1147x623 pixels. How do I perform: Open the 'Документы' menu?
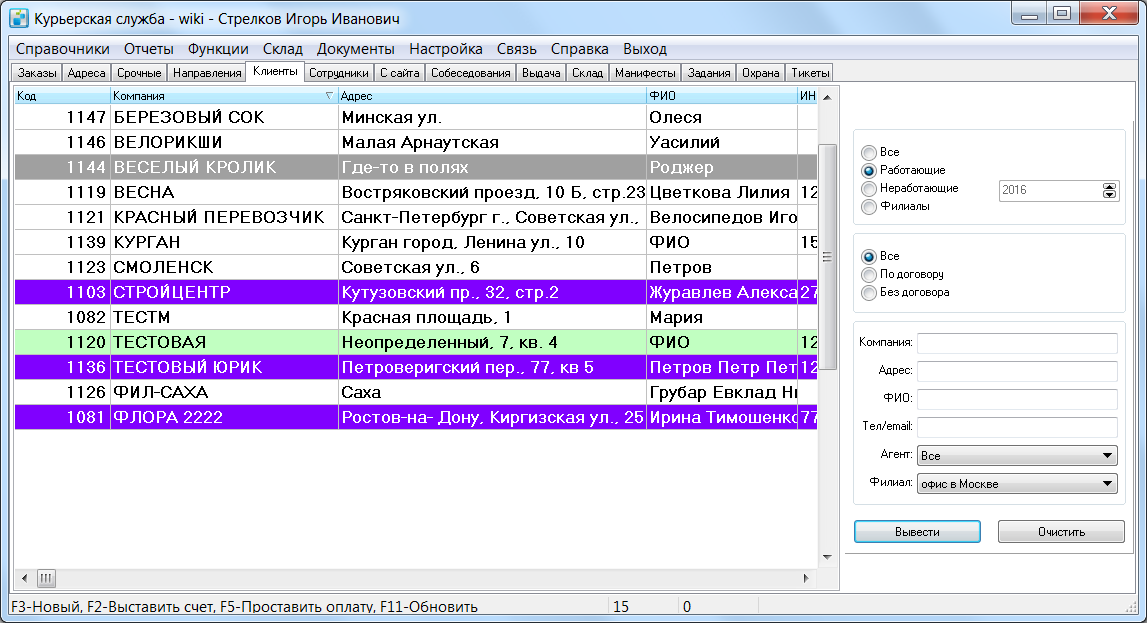(356, 49)
